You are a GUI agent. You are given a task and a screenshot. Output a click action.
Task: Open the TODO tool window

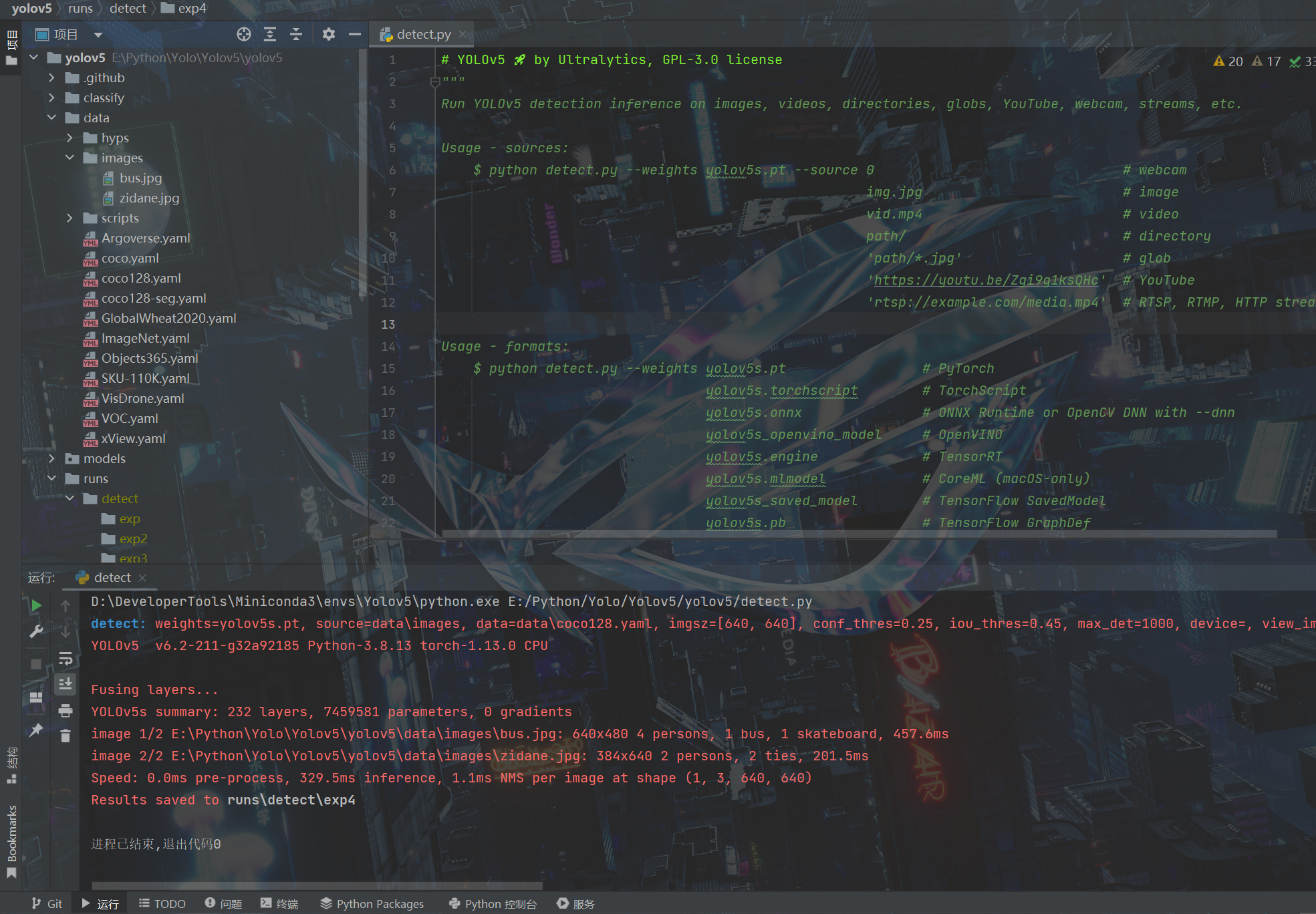pos(162,904)
